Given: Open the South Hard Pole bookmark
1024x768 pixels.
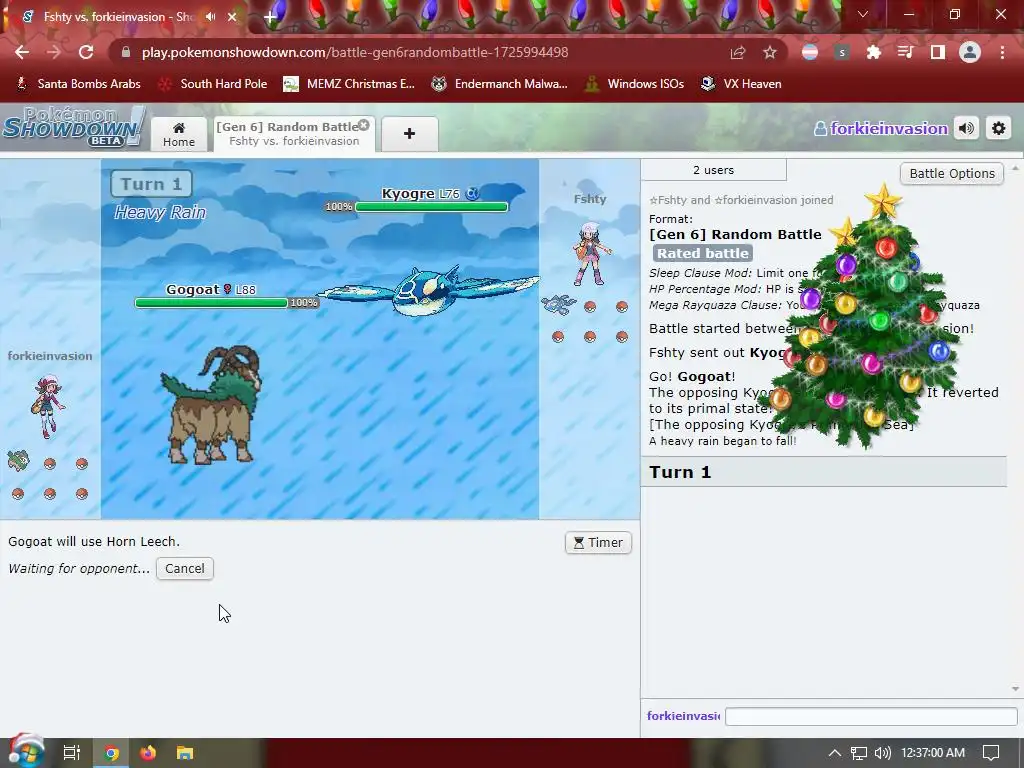Looking at the screenshot, I should (214, 84).
